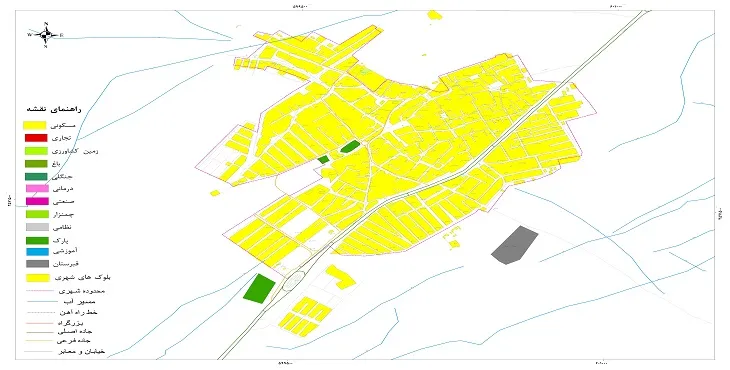
Task: Click the زمین کشاورزی legend label
Action: 75,151
